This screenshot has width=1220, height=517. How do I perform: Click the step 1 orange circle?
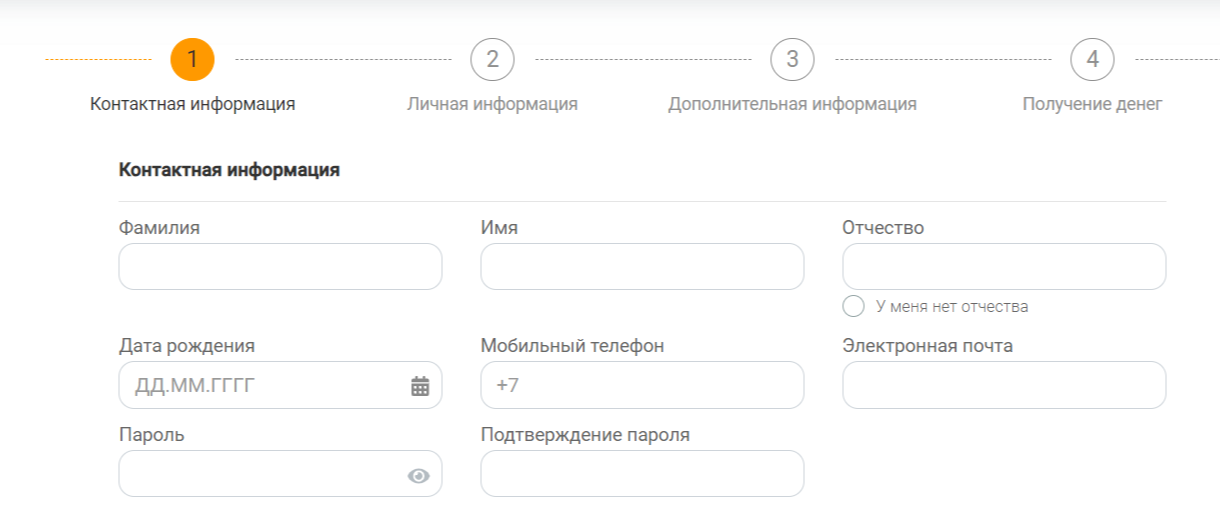point(192,59)
